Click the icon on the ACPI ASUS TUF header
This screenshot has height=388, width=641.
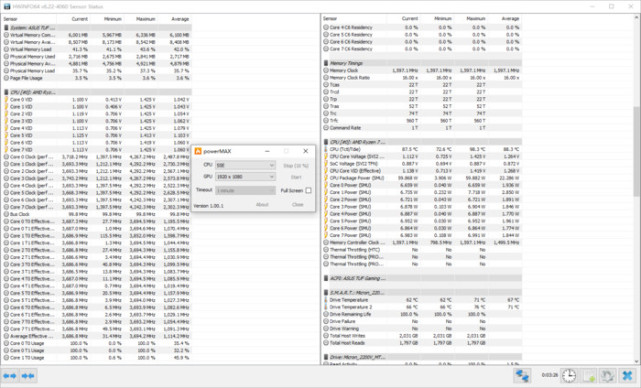[326, 278]
